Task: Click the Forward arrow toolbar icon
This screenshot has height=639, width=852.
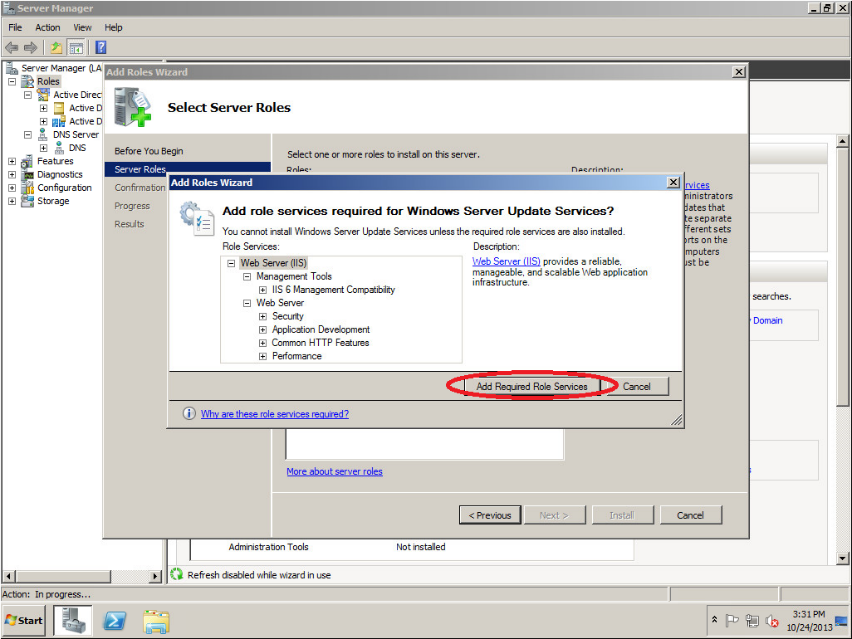Action: [x=30, y=48]
